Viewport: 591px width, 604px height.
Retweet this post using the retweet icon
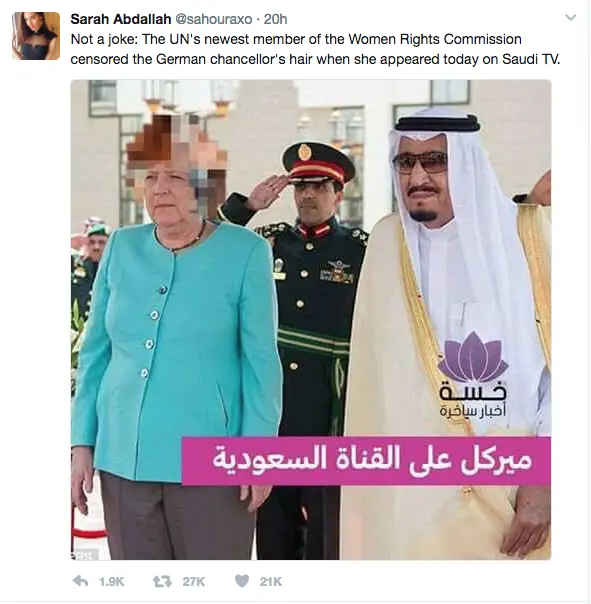162,581
